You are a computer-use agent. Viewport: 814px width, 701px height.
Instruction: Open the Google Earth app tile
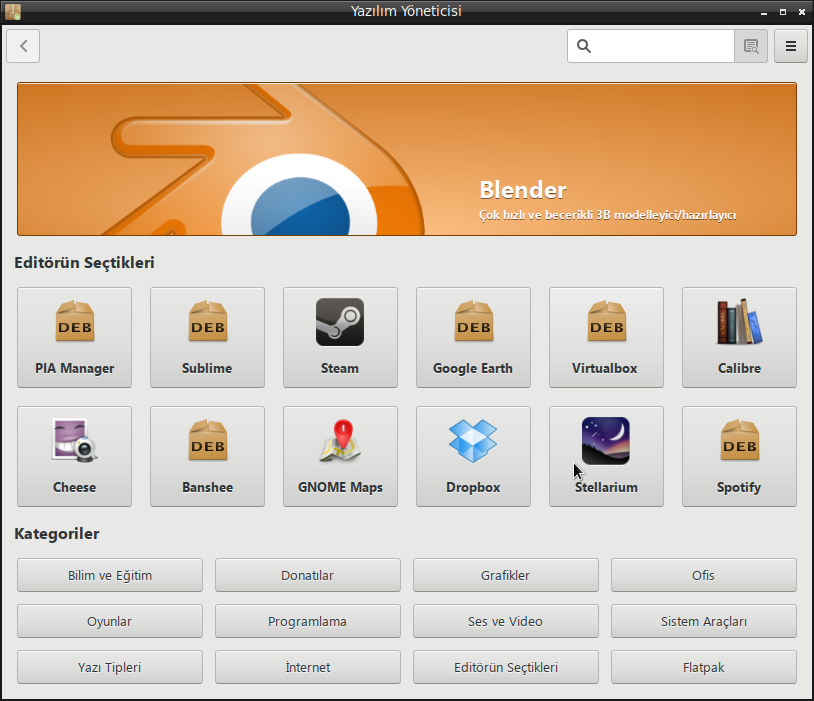473,338
